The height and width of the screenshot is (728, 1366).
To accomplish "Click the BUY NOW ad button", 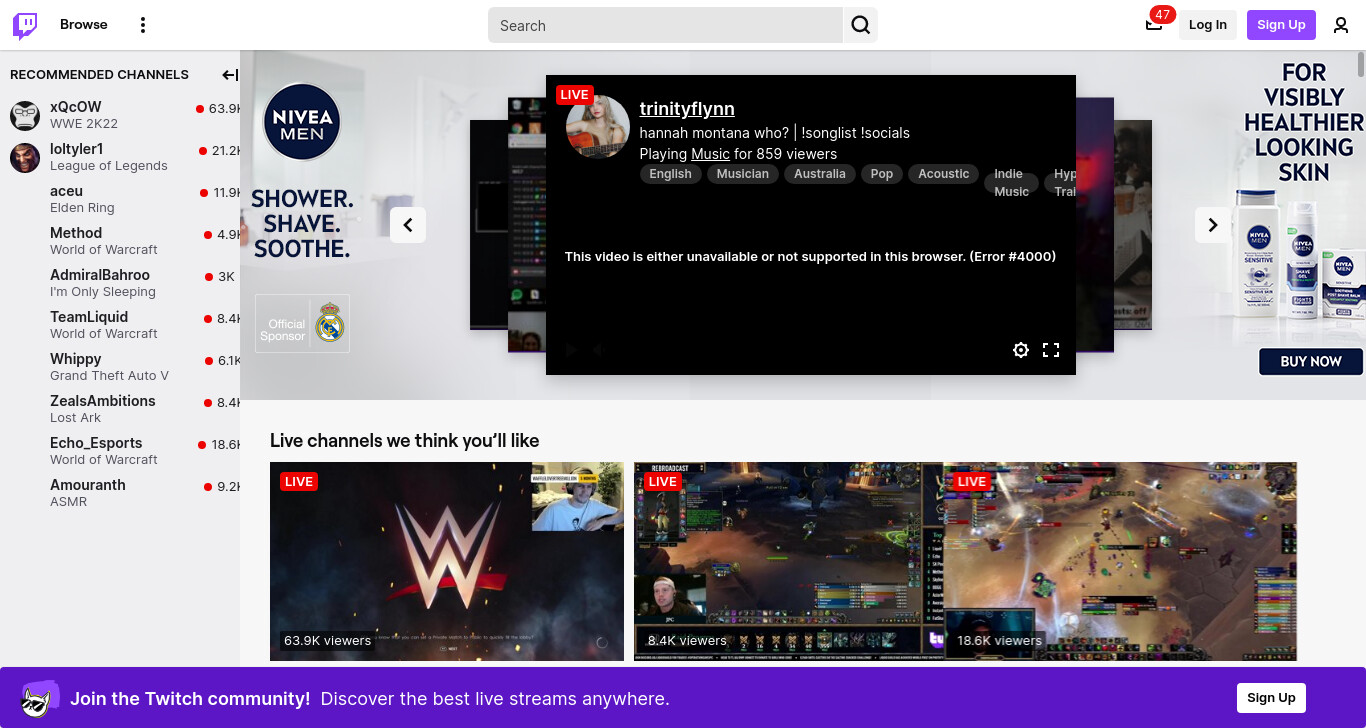I will click(x=1311, y=361).
